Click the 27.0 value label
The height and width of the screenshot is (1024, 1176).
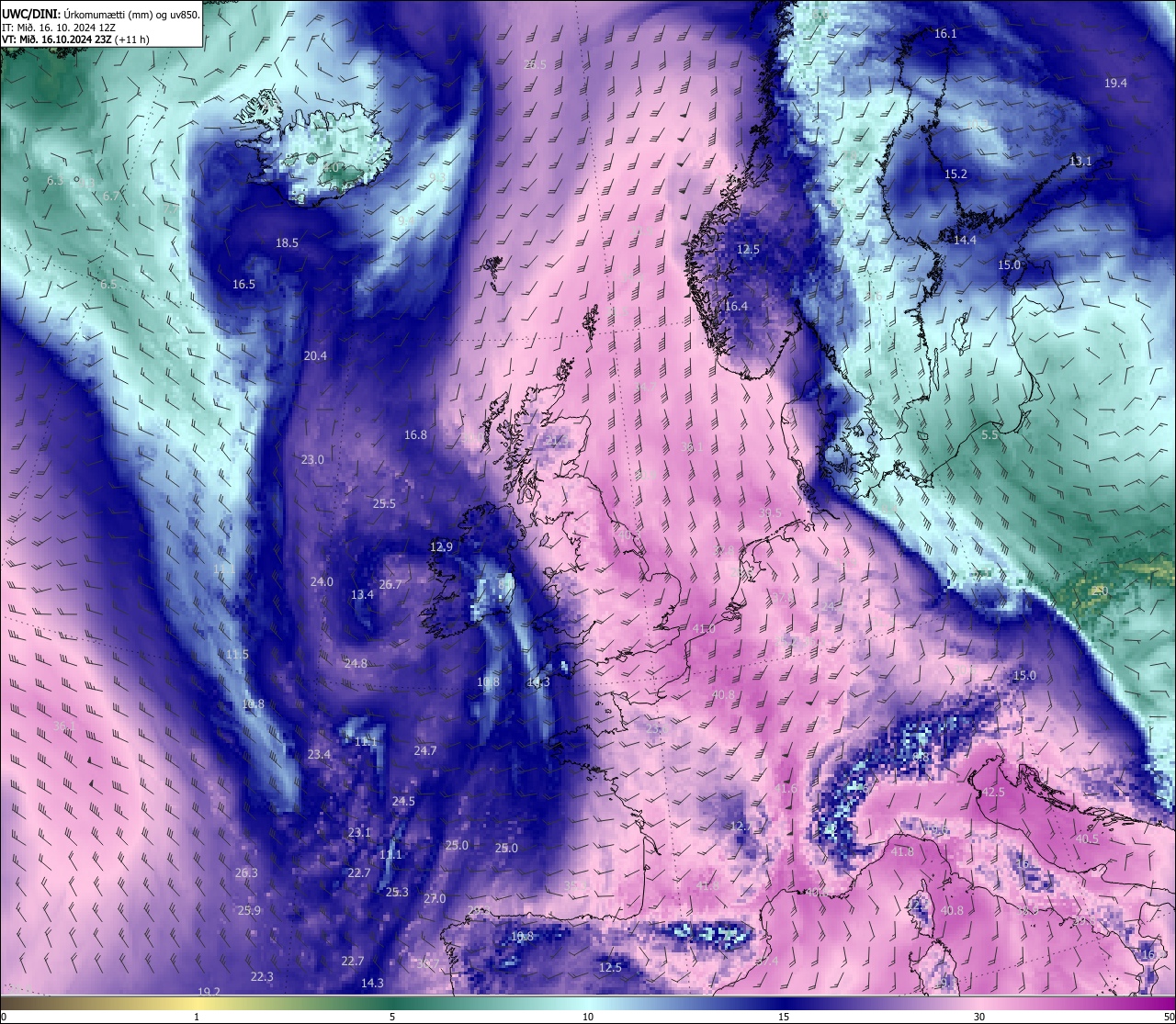tap(434, 899)
